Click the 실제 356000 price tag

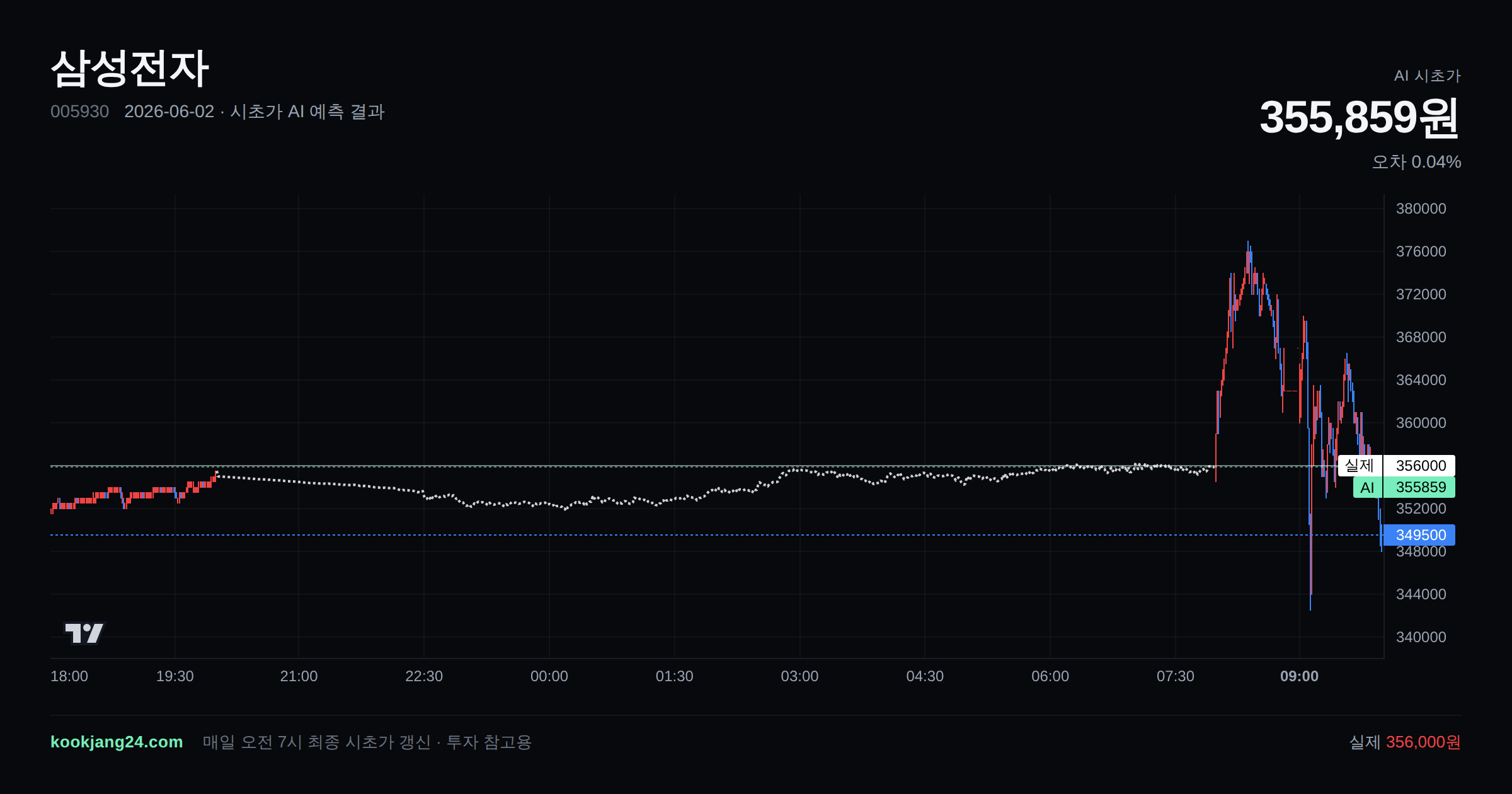1396,466
